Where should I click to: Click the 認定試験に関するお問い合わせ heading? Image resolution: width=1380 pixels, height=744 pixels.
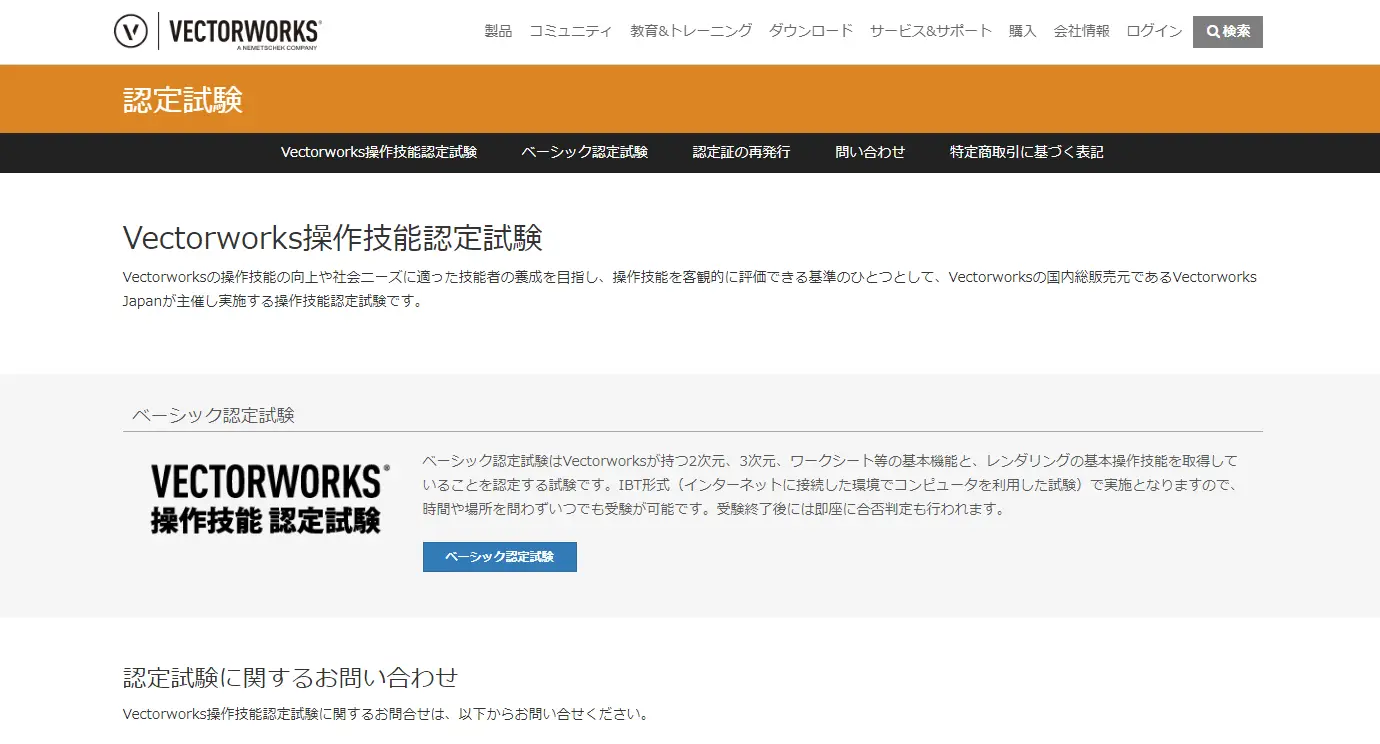click(x=291, y=677)
